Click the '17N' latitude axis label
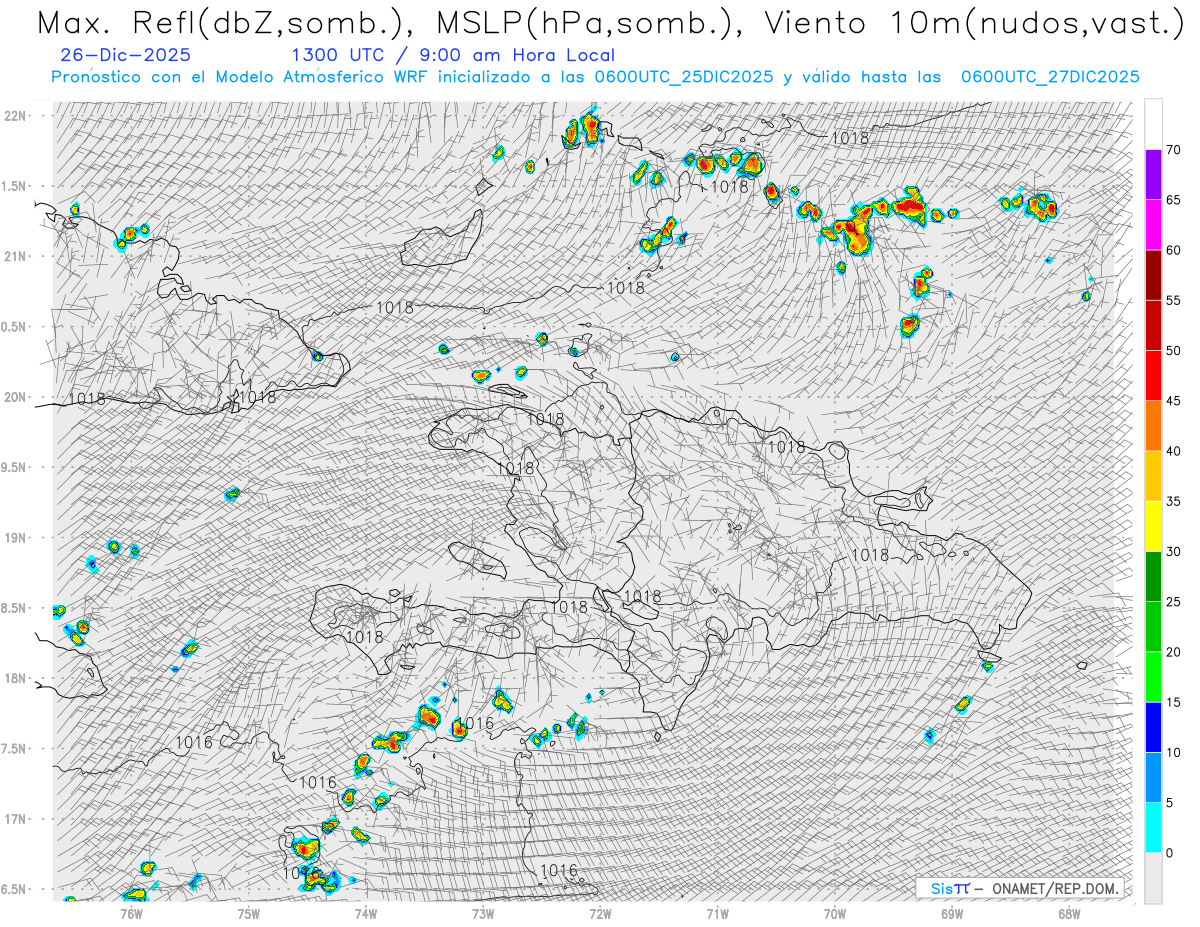This screenshot has height=927, width=1200. (x=17, y=819)
